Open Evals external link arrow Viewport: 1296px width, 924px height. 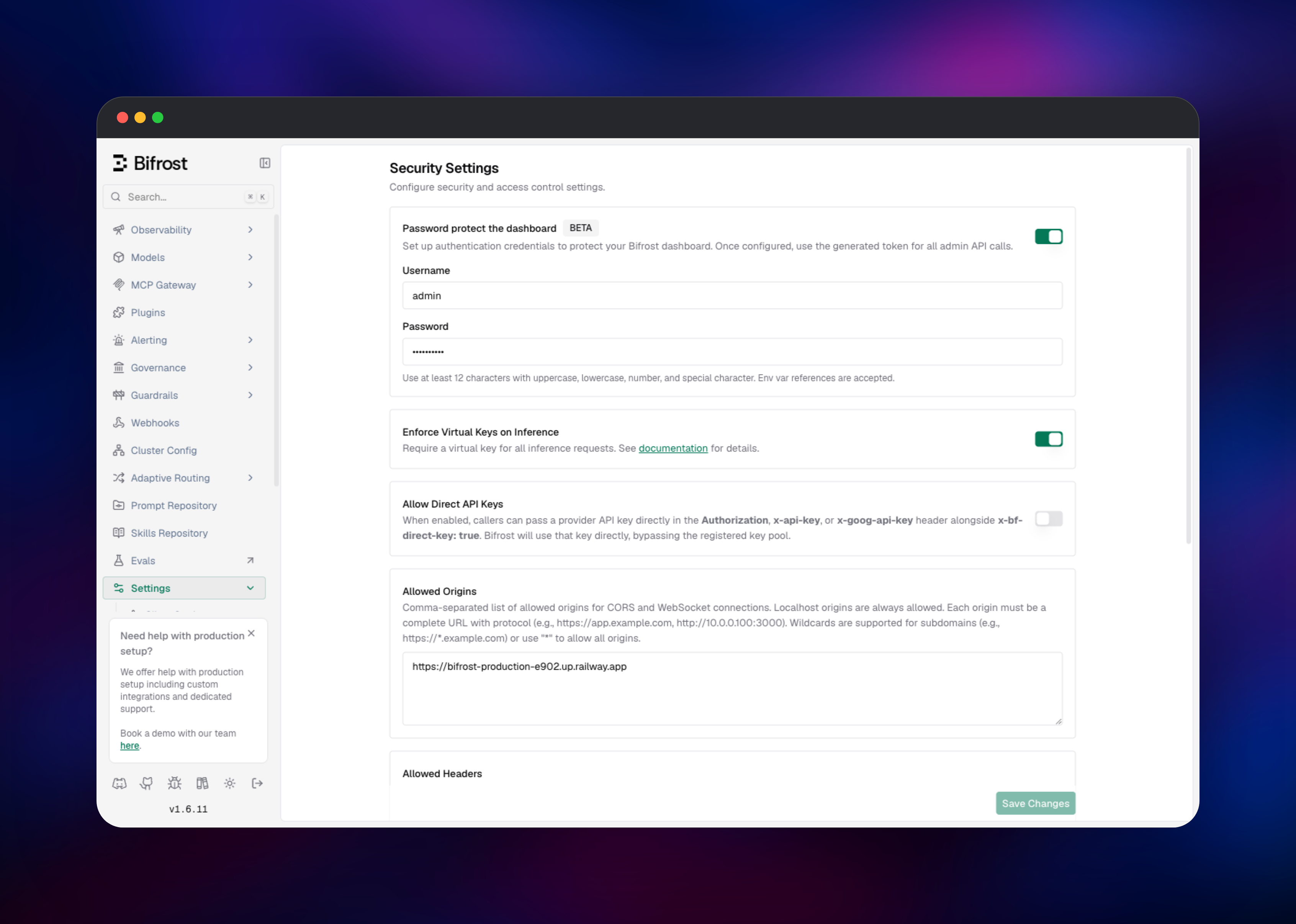250,561
